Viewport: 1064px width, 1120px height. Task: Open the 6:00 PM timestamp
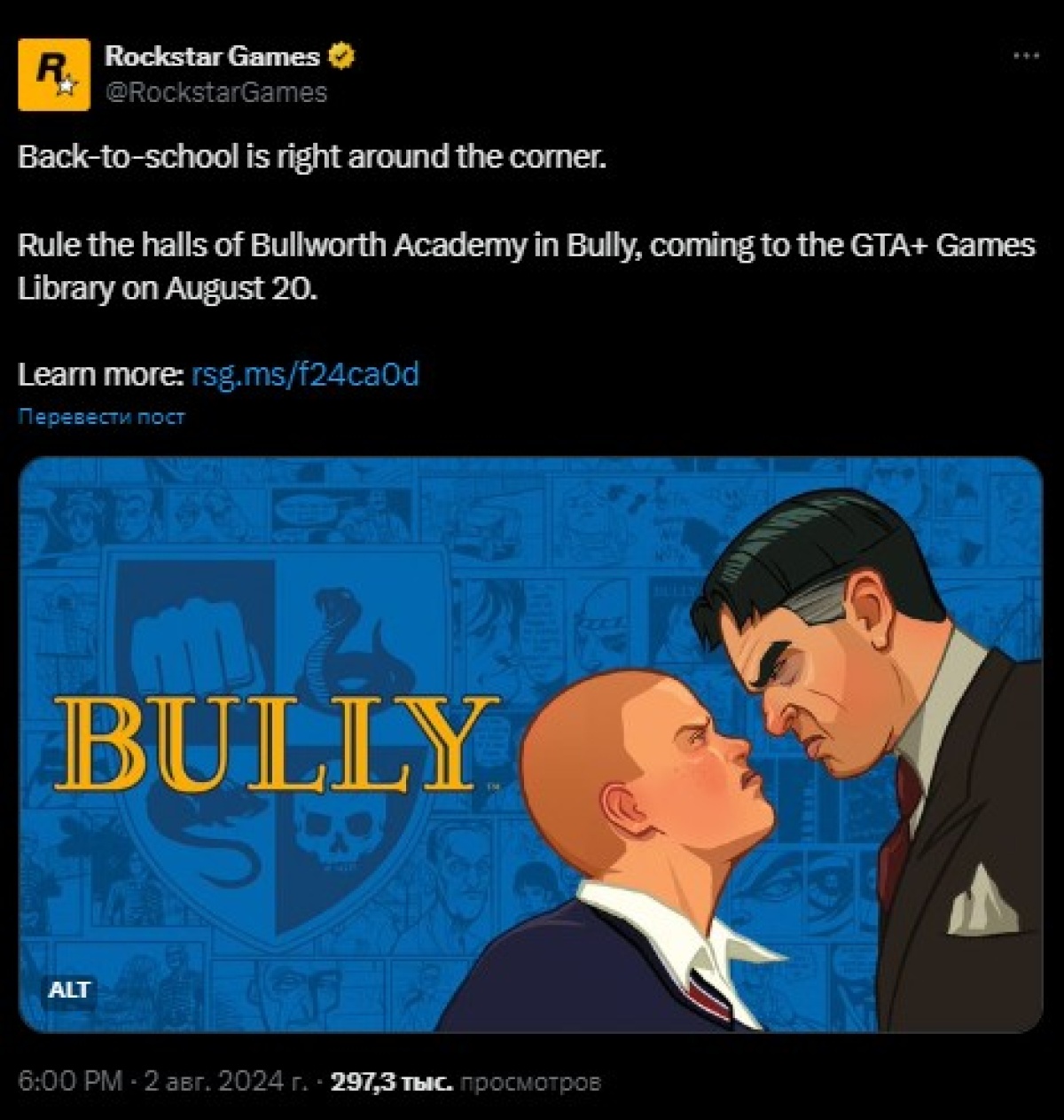click(x=70, y=1082)
